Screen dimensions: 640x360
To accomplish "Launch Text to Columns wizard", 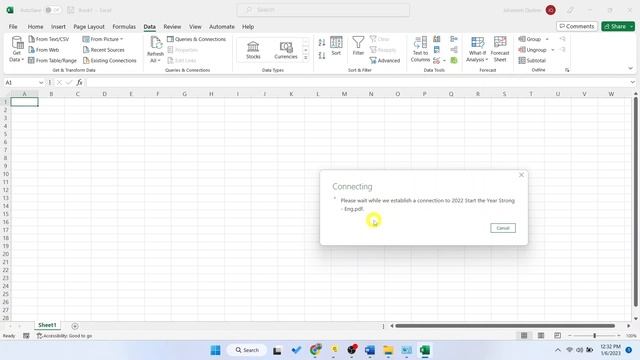I will pos(420,49).
